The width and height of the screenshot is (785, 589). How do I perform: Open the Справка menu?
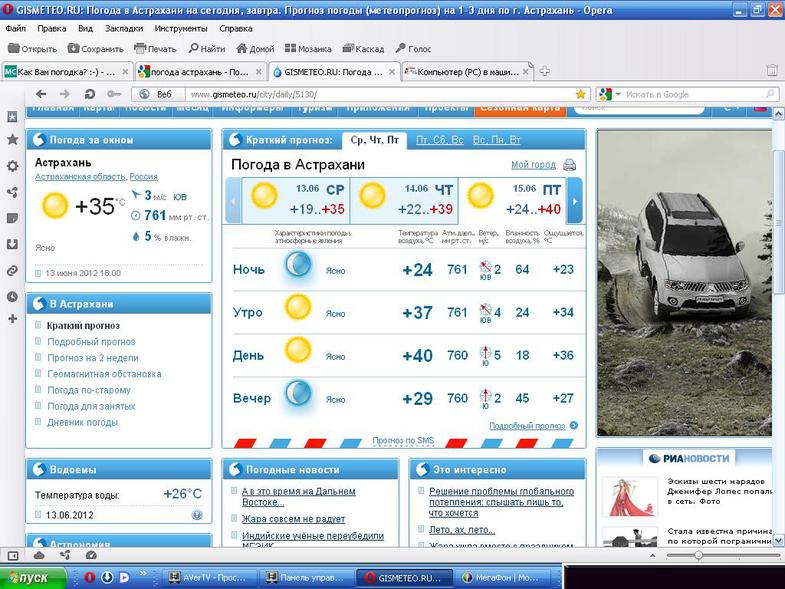pyautogui.click(x=236, y=29)
